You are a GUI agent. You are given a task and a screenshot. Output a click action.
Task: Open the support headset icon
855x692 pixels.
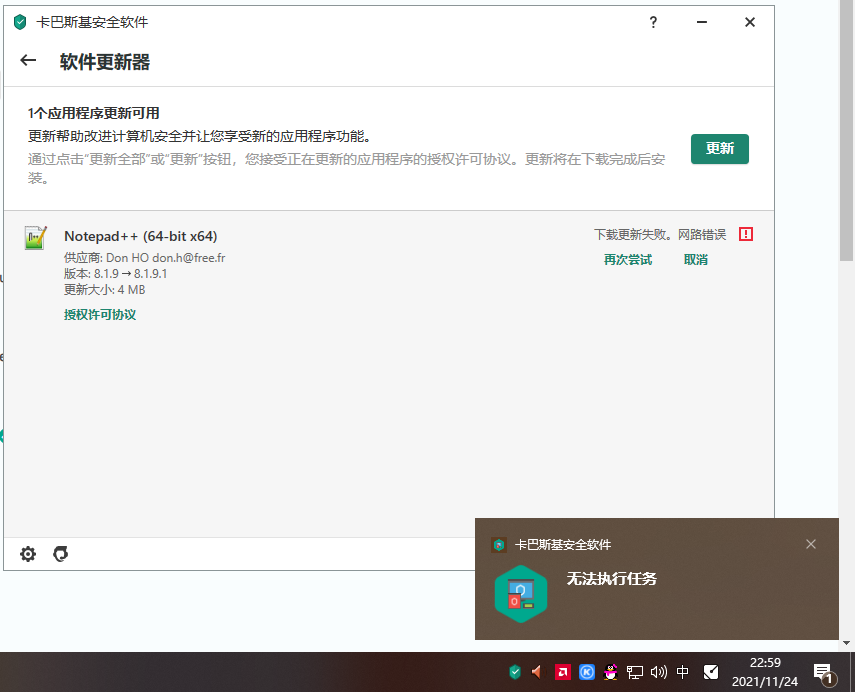click(x=61, y=554)
